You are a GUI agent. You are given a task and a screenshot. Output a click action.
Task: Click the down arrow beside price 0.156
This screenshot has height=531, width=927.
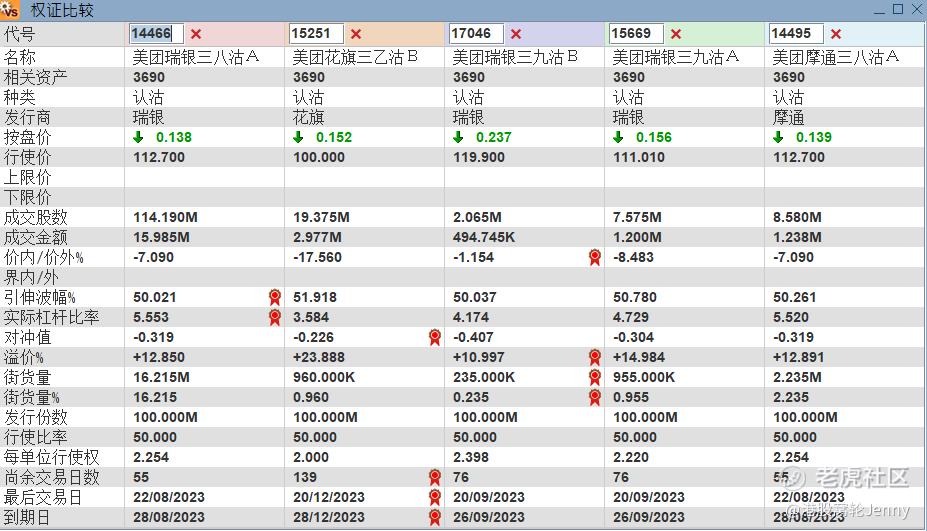click(618, 137)
